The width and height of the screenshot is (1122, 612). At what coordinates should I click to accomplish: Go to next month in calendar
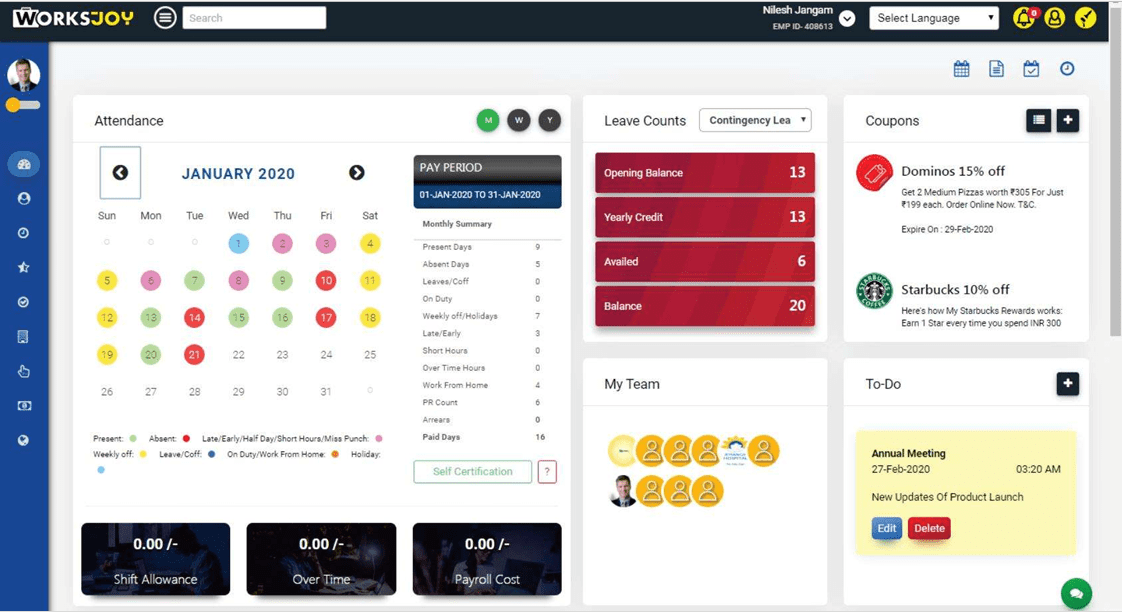(356, 173)
